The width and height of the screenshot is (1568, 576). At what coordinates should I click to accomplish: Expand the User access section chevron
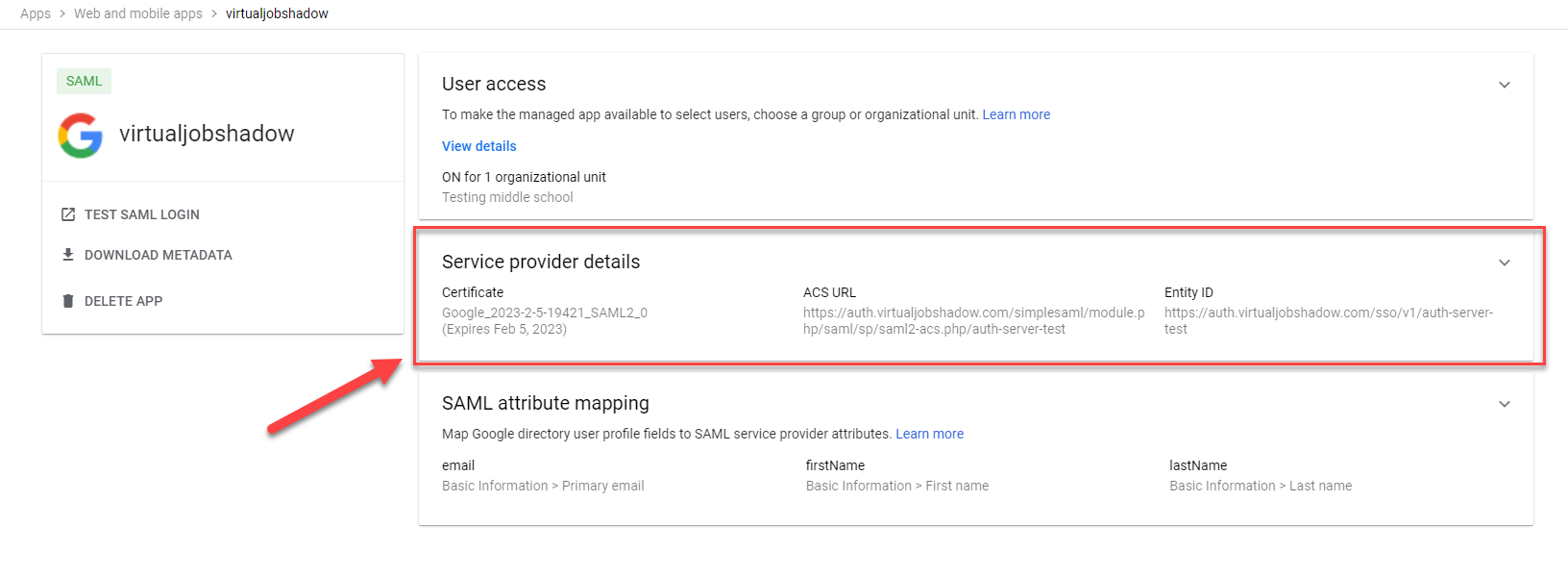tap(1505, 85)
